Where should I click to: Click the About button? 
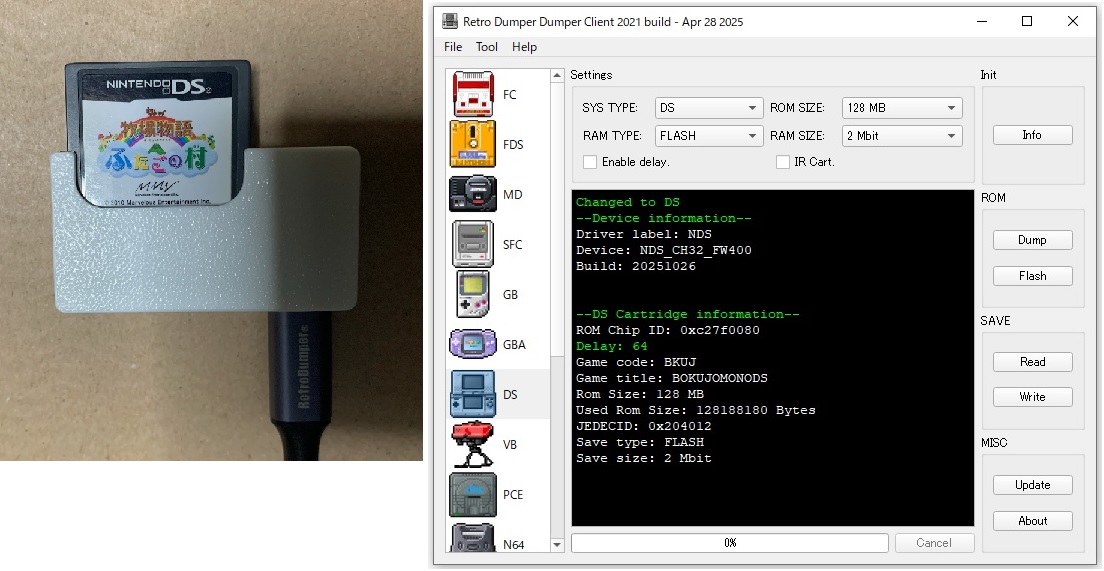(1032, 520)
